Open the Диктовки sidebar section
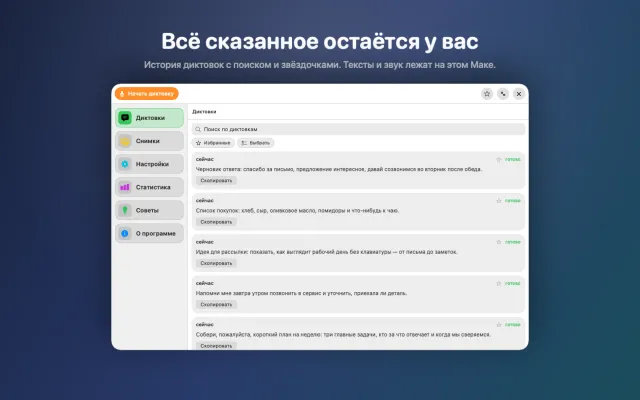Image resolution: width=640 pixels, height=400 pixels. [x=149, y=118]
